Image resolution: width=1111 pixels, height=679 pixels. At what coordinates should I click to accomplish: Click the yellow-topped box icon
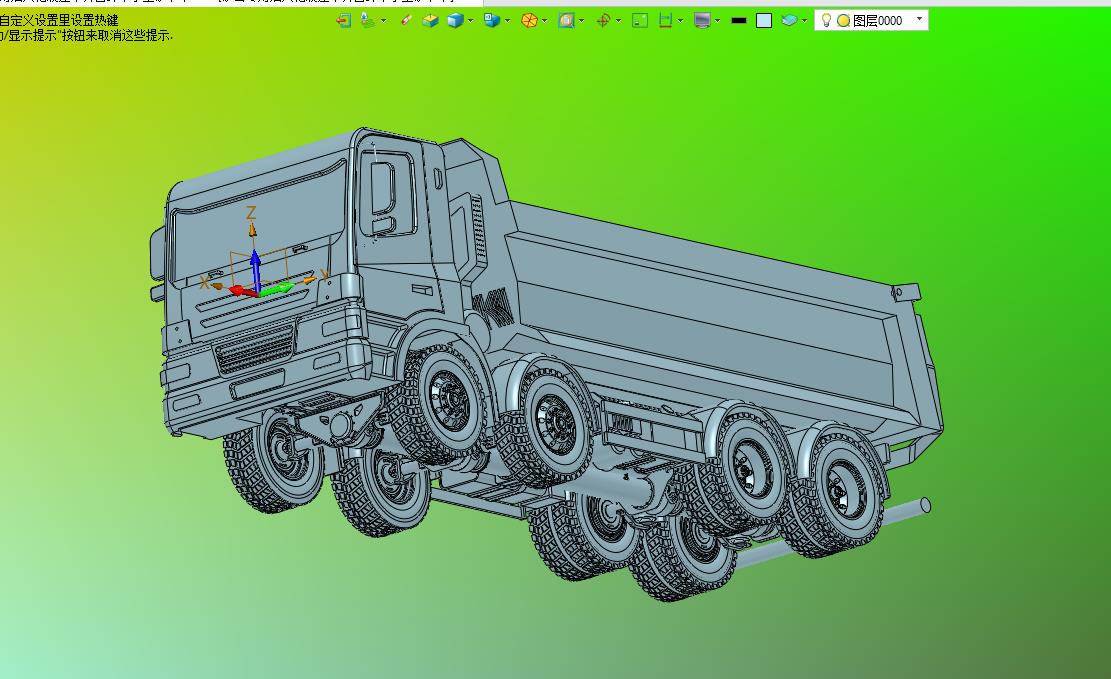coord(430,21)
